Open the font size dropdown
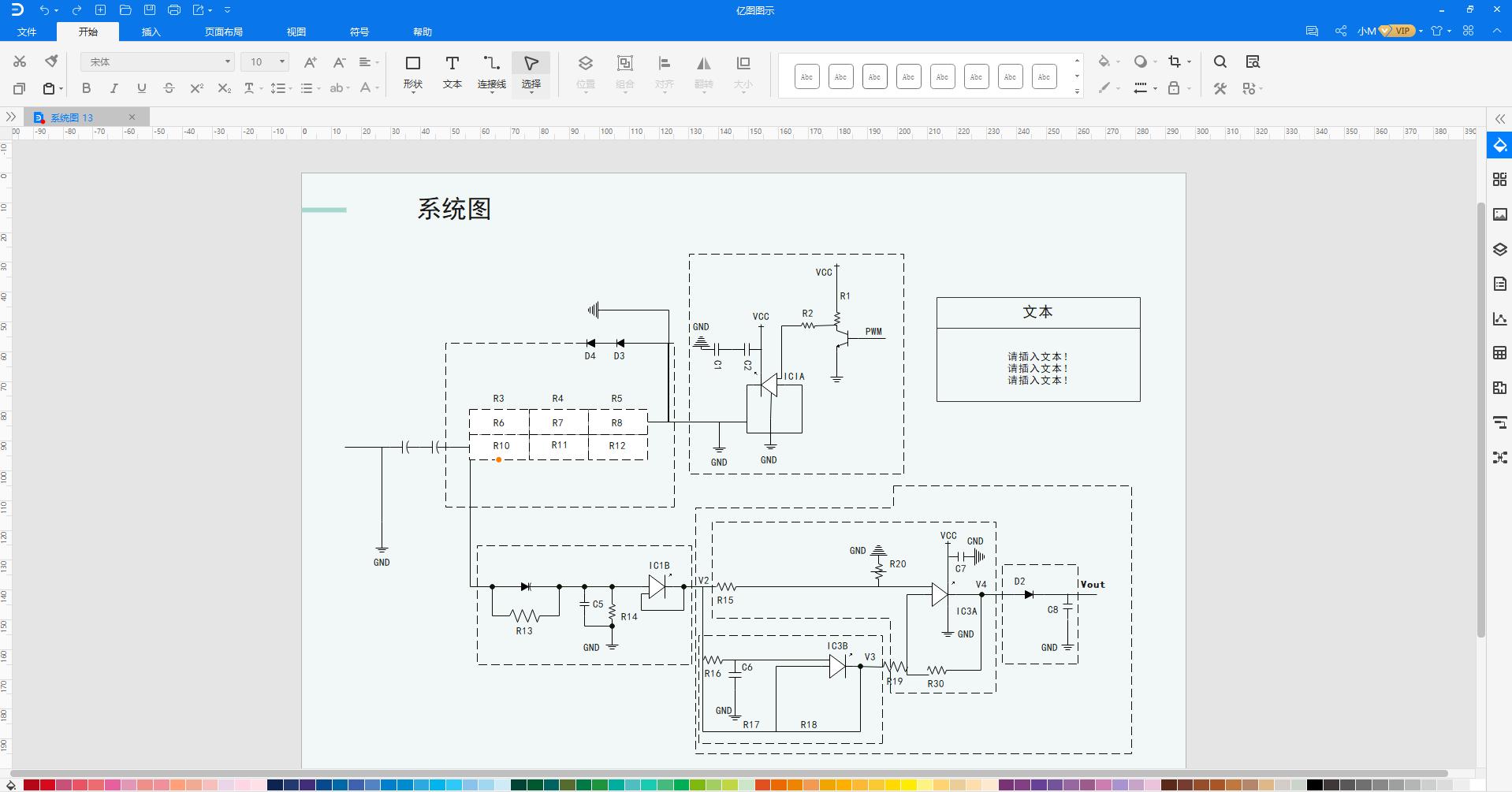This screenshot has width=1512, height=792. (x=280, y=61)
